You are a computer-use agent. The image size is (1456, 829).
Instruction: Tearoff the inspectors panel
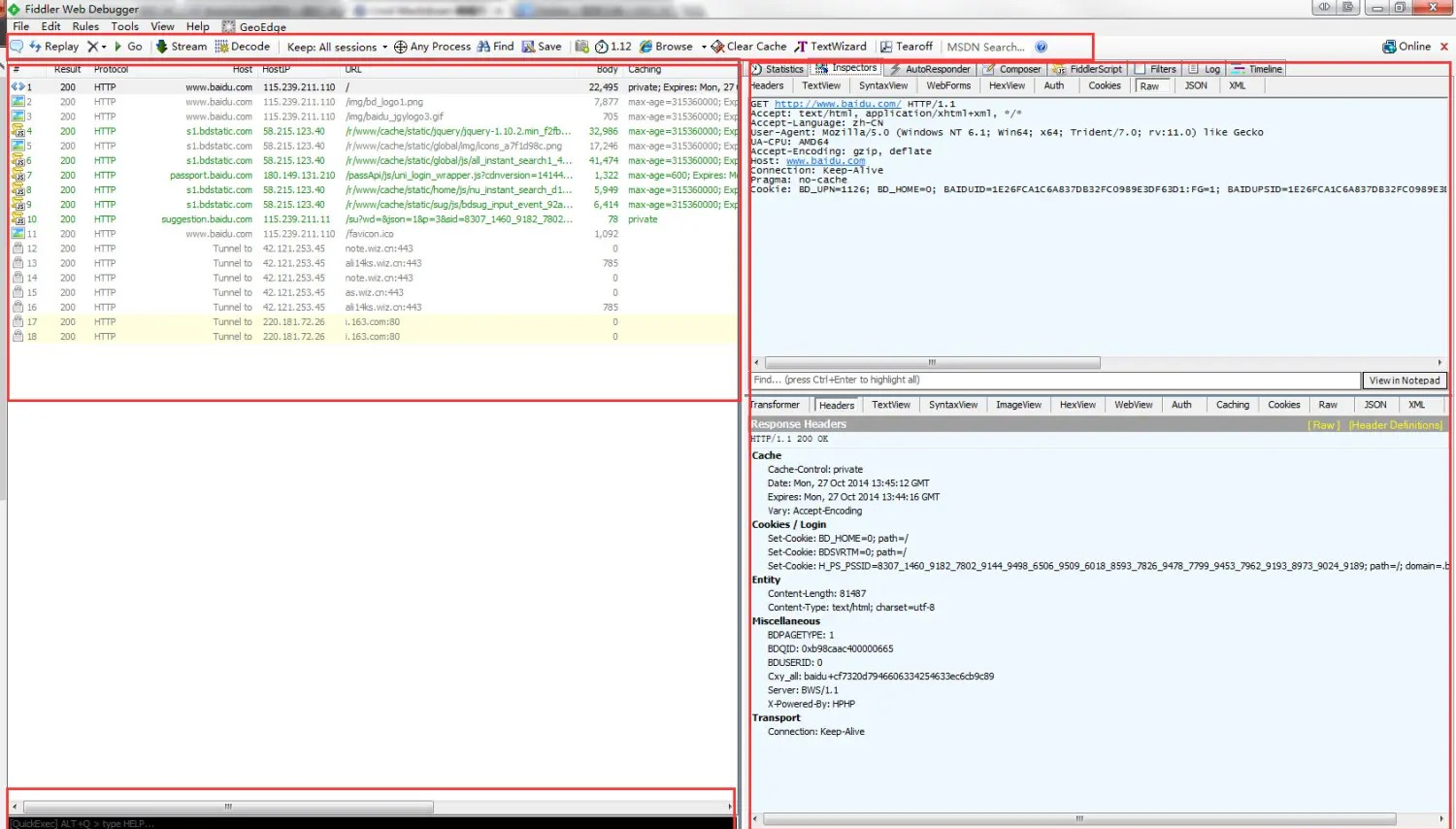(x=906, y=47)
